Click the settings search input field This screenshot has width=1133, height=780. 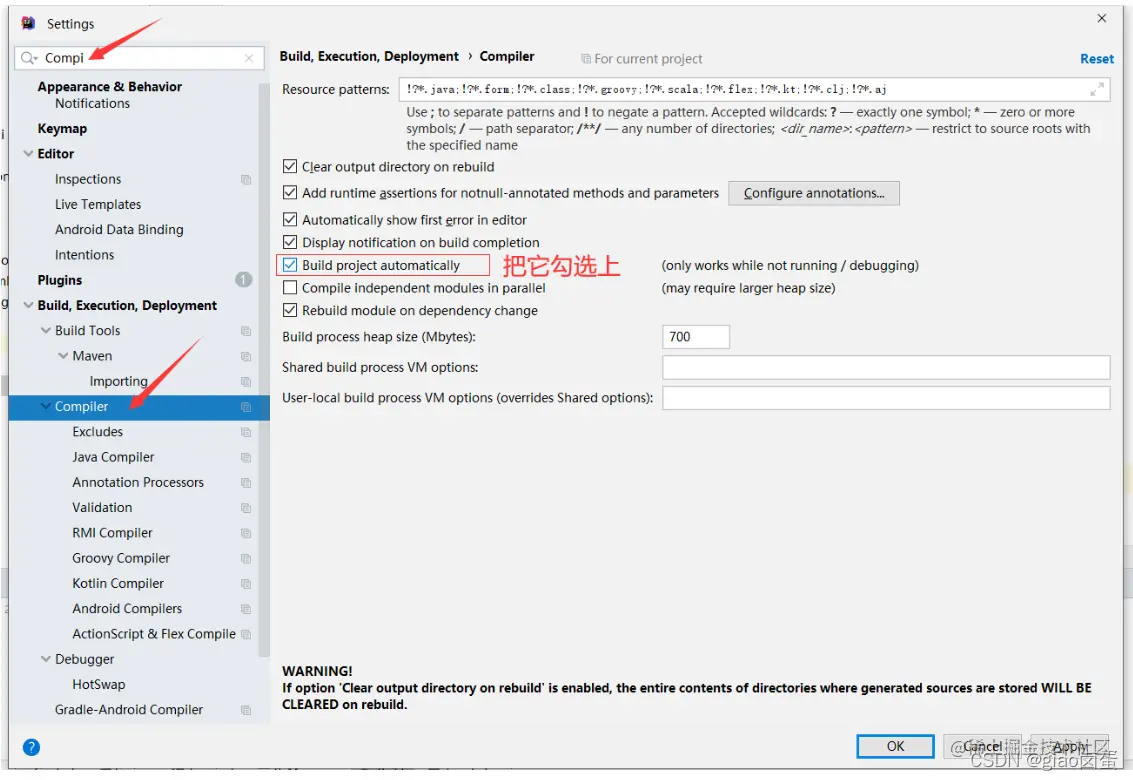click(139, 58)
